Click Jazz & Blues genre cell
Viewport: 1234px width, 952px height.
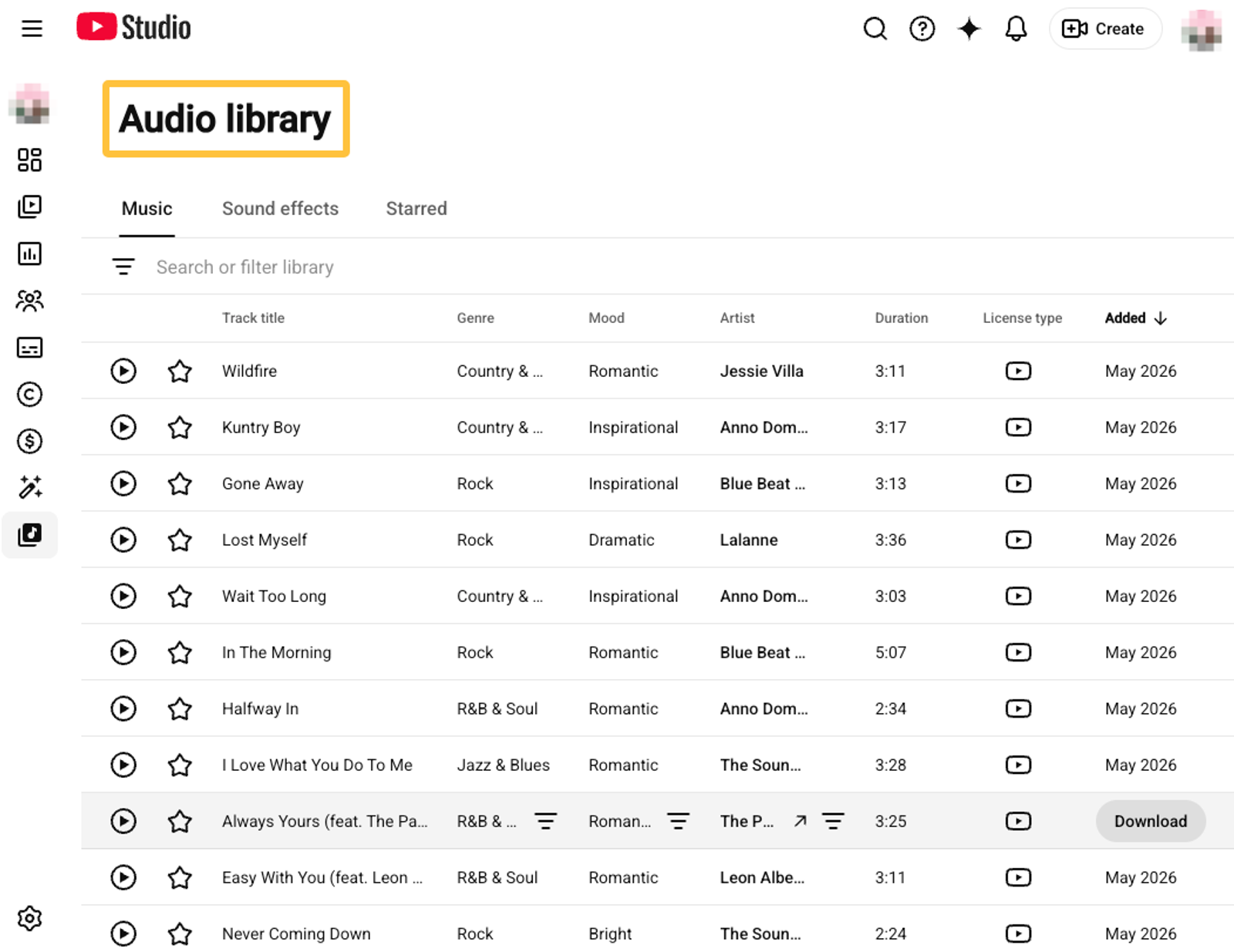[x=503, y=765]
